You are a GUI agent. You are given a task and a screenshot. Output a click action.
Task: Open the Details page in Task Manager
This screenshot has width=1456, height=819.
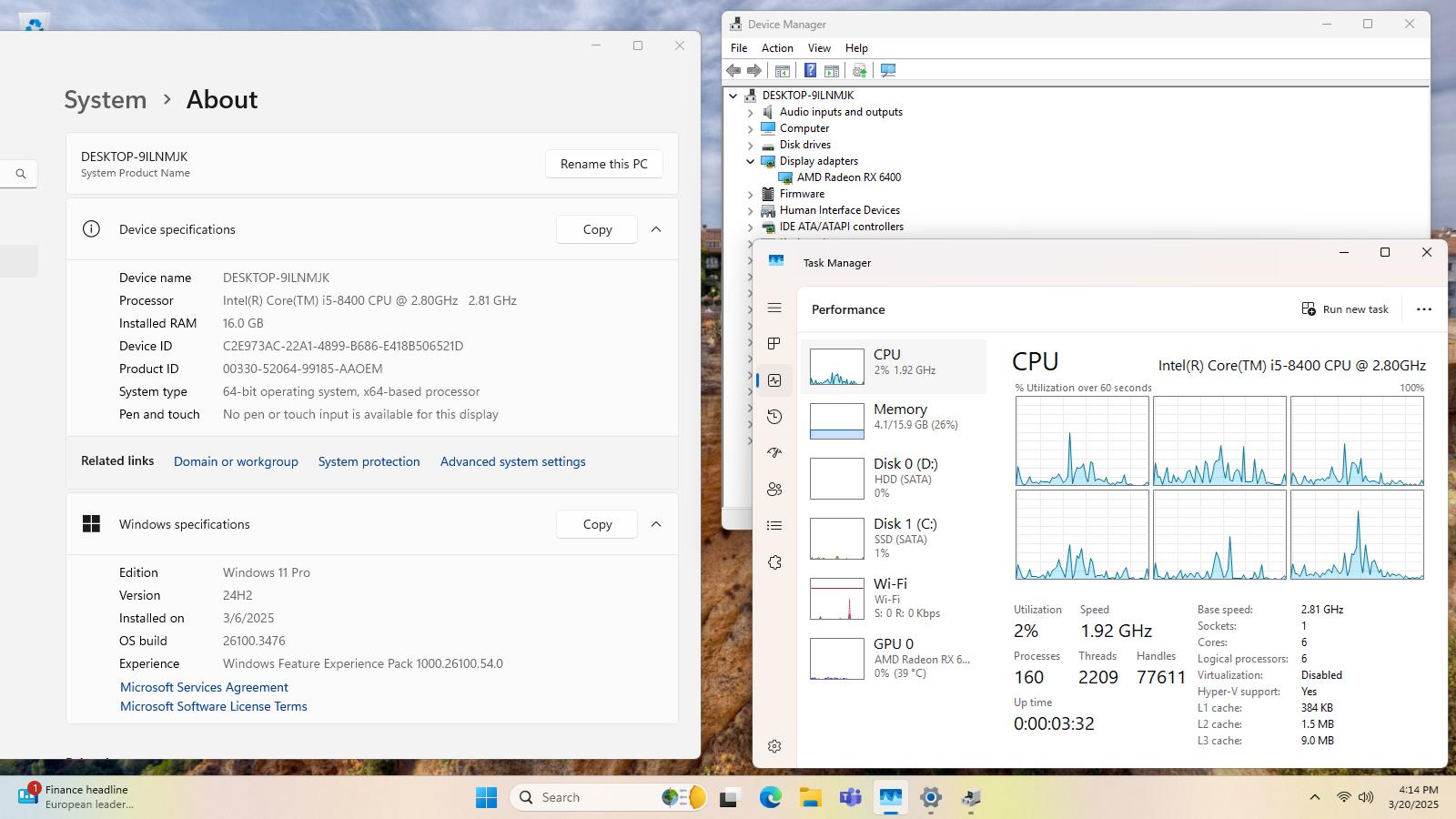(x=774, y=525)
